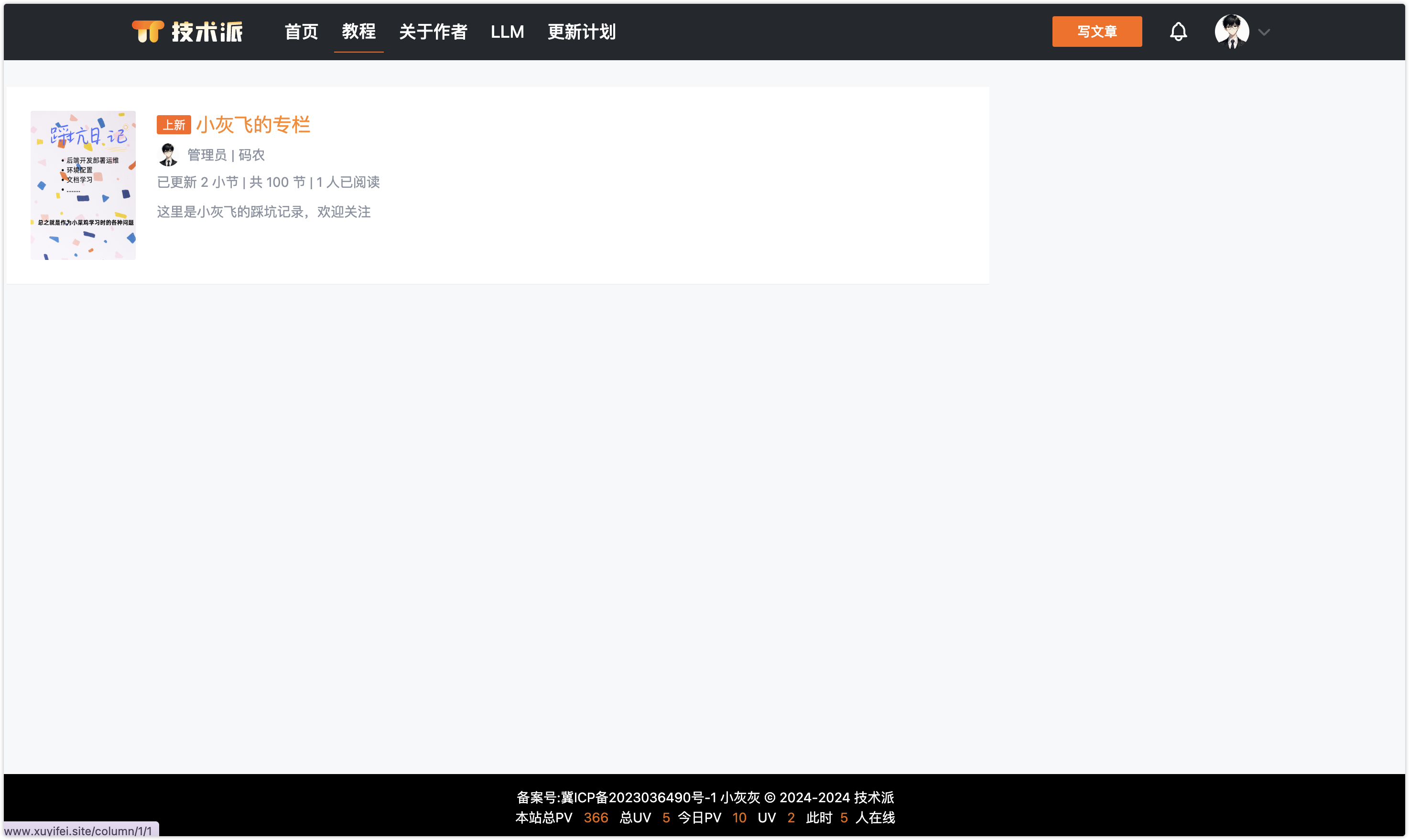Go to 首页 nav item
The image size is (1409, 840).
point(301,32)
